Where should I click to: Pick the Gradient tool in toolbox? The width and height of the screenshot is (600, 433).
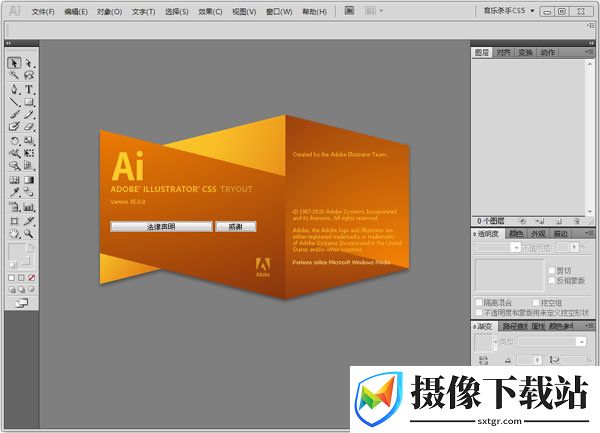[x=29, y=180]
